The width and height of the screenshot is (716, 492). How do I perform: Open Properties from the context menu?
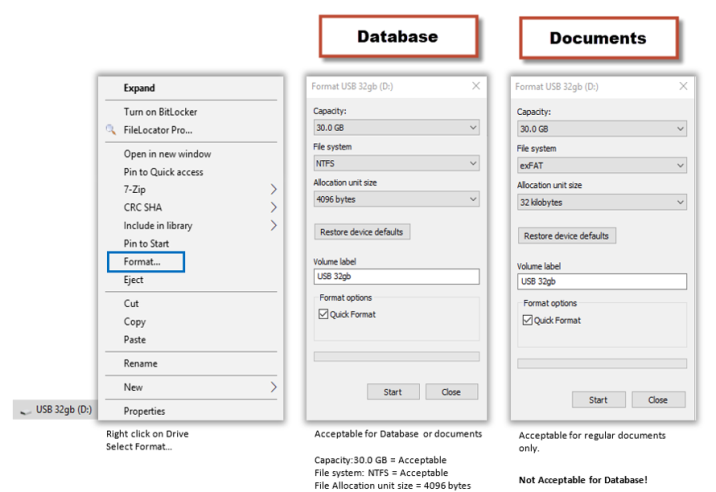[144, 411]
